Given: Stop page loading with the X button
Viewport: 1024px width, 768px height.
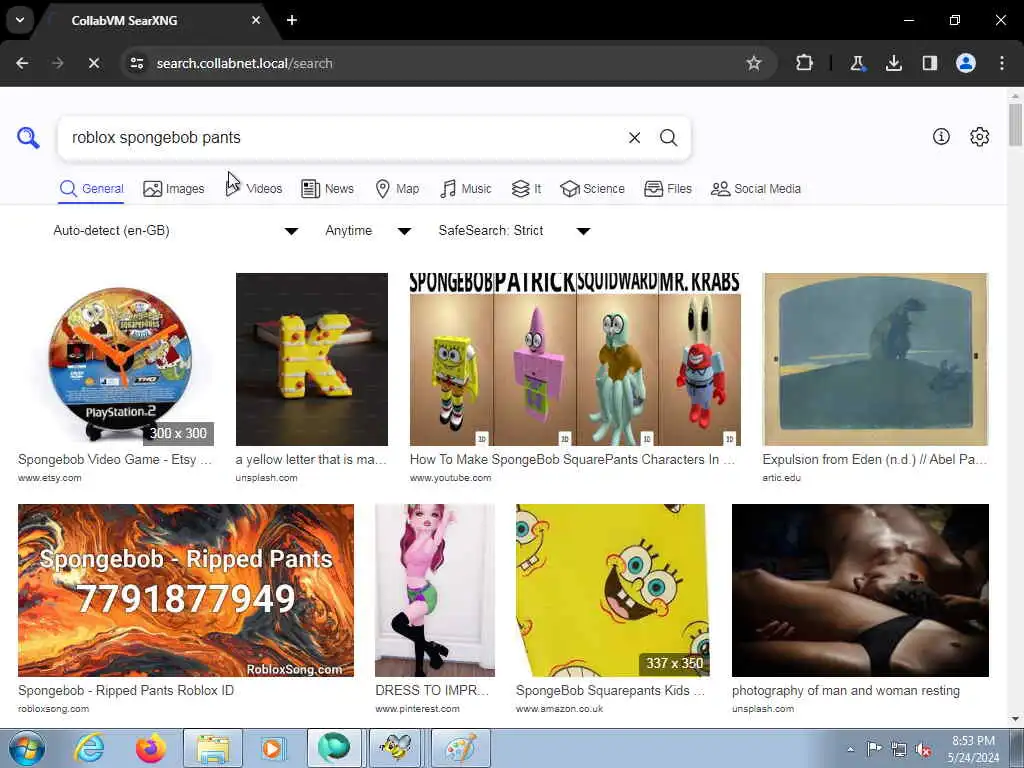Looking at the screenshot, I should (x=93, y=63).
